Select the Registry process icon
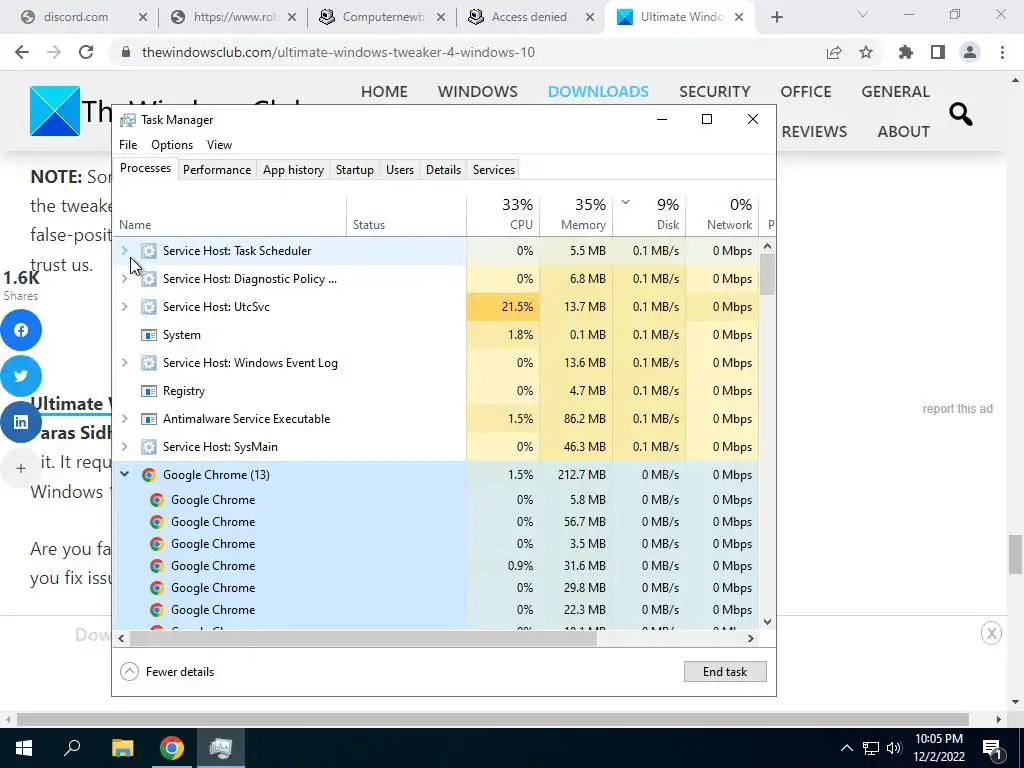Viewport: 1024px width, 768px height. 149,391
